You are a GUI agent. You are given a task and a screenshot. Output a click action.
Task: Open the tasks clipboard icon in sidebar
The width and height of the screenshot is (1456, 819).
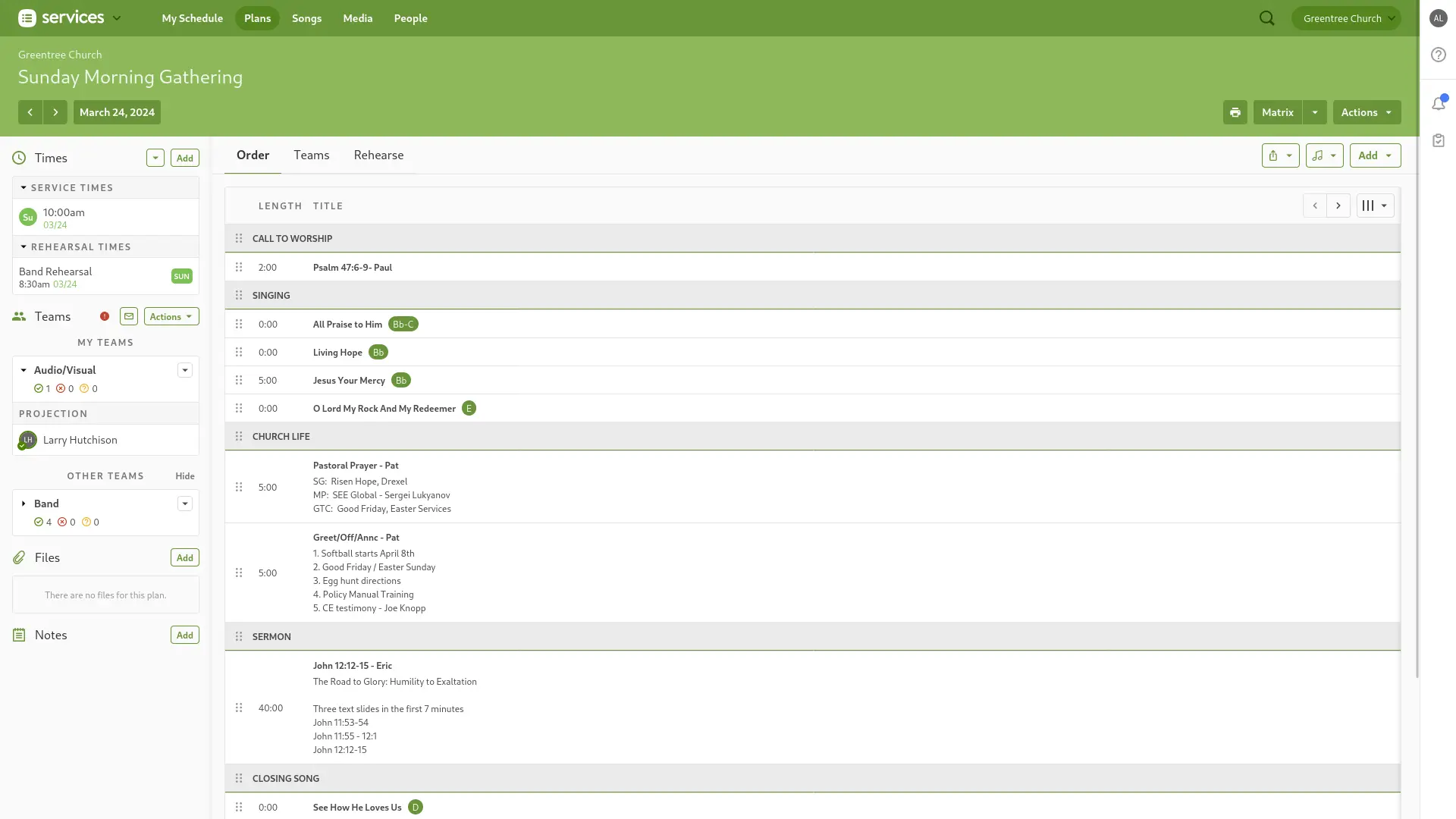click(1438, 140)
